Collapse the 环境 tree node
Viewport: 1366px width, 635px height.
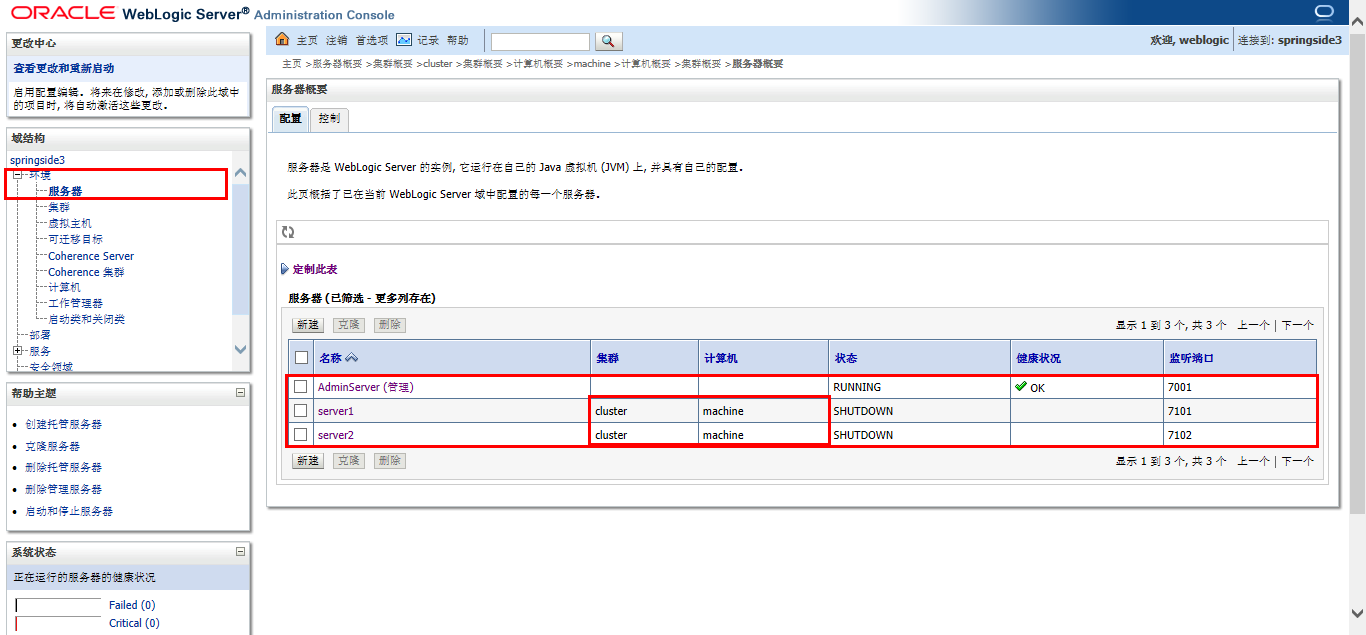click(x=17, y=175)
